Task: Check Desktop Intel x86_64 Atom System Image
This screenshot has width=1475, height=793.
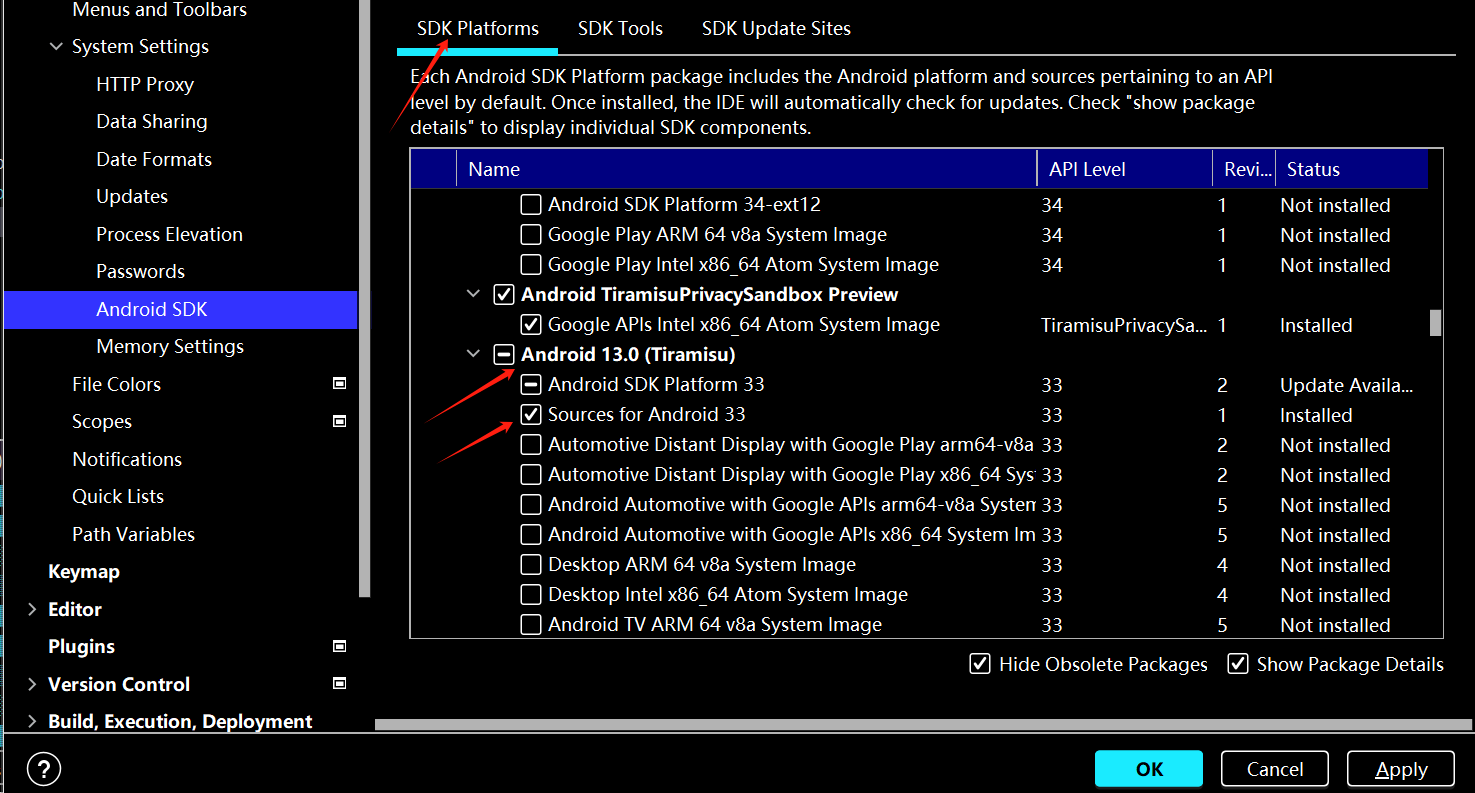Action: (x=531, y=595)
